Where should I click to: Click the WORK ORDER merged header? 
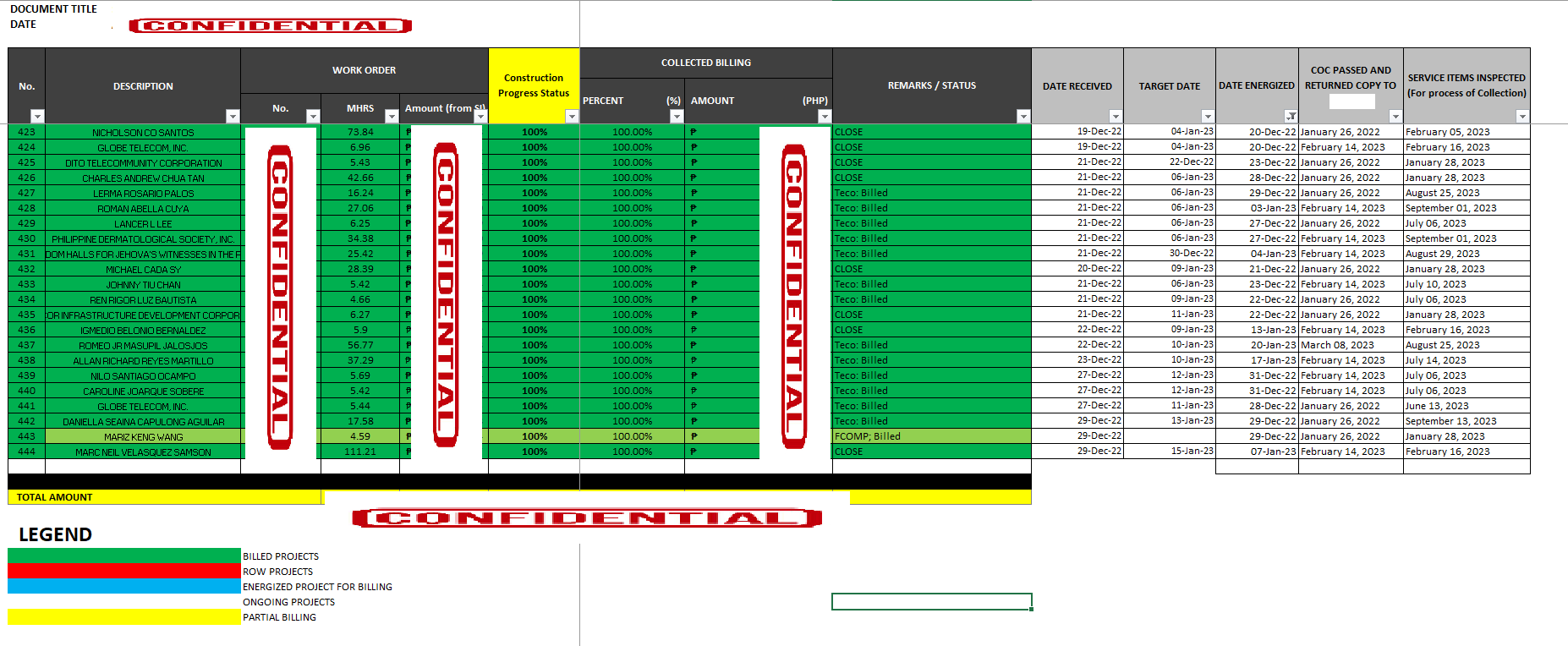pyautogui.click(x=365, y=70)
